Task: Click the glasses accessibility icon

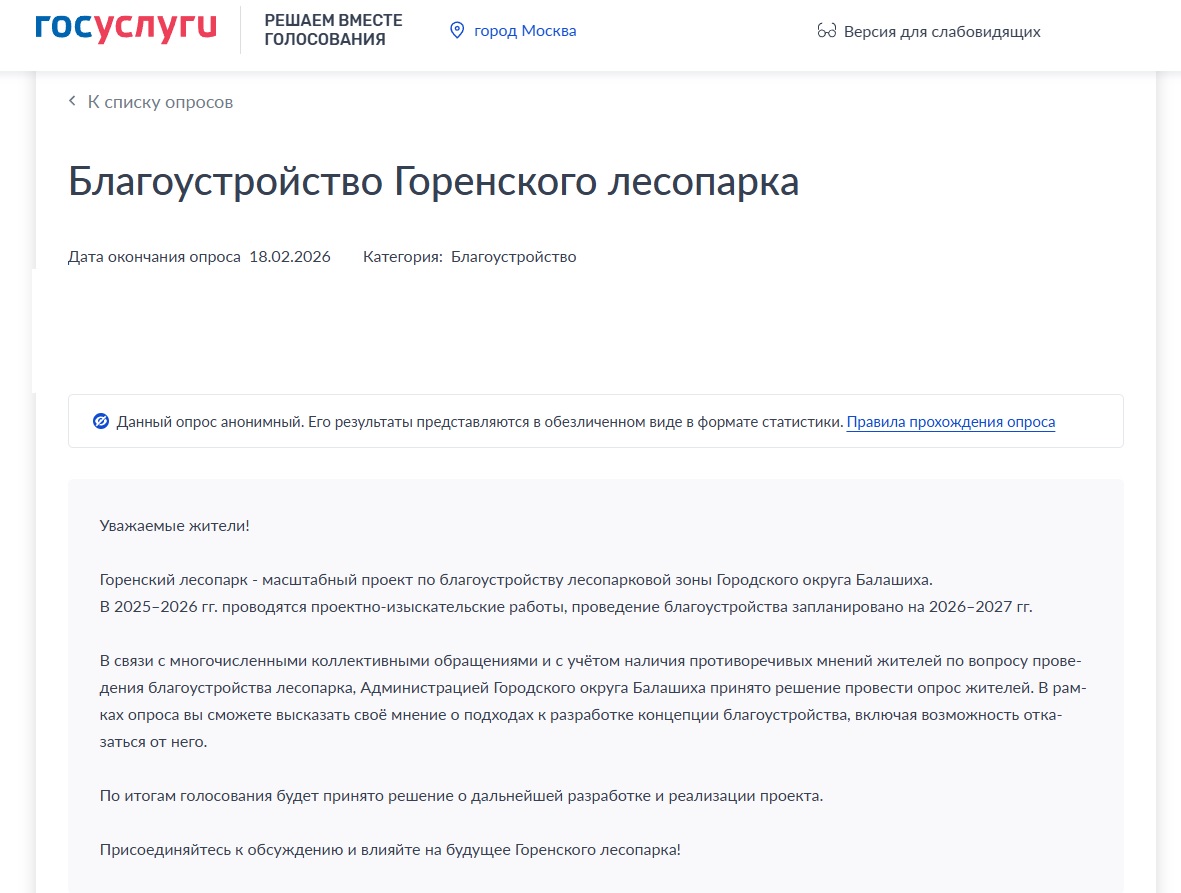Action: 826,31
